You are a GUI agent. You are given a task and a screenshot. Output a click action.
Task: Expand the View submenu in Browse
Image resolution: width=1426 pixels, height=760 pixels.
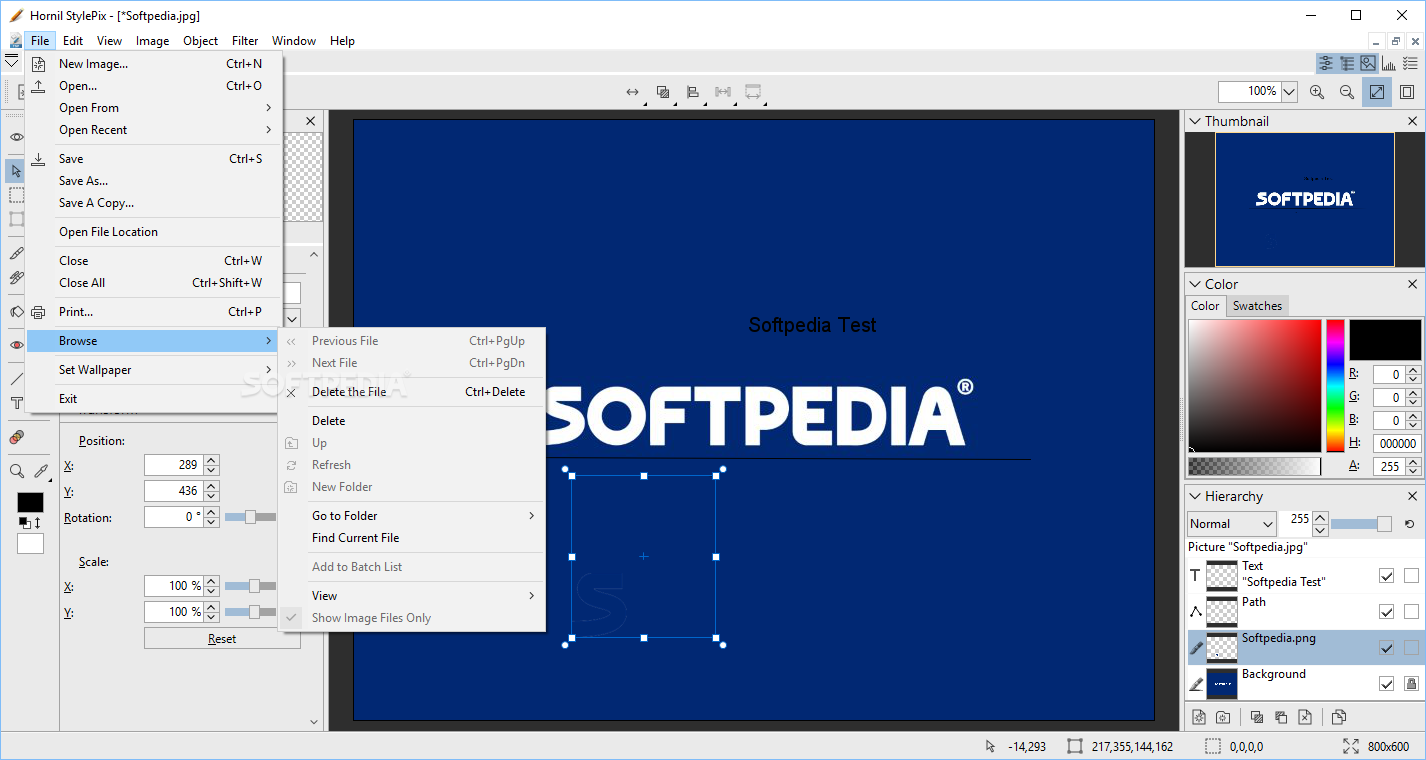[x=412, y=596]
